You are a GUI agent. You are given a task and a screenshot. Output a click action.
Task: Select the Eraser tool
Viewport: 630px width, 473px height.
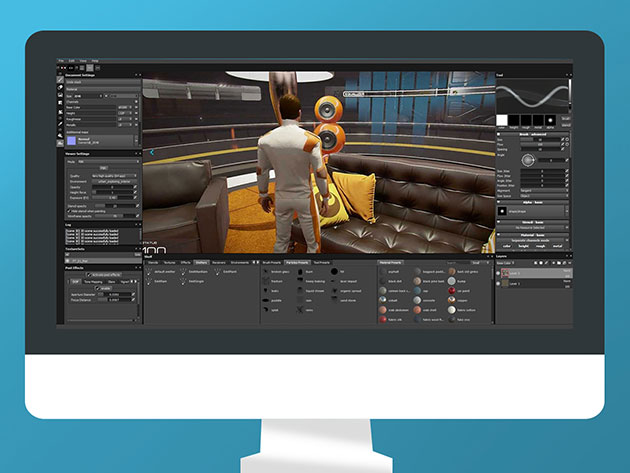(x=60, y=87)
